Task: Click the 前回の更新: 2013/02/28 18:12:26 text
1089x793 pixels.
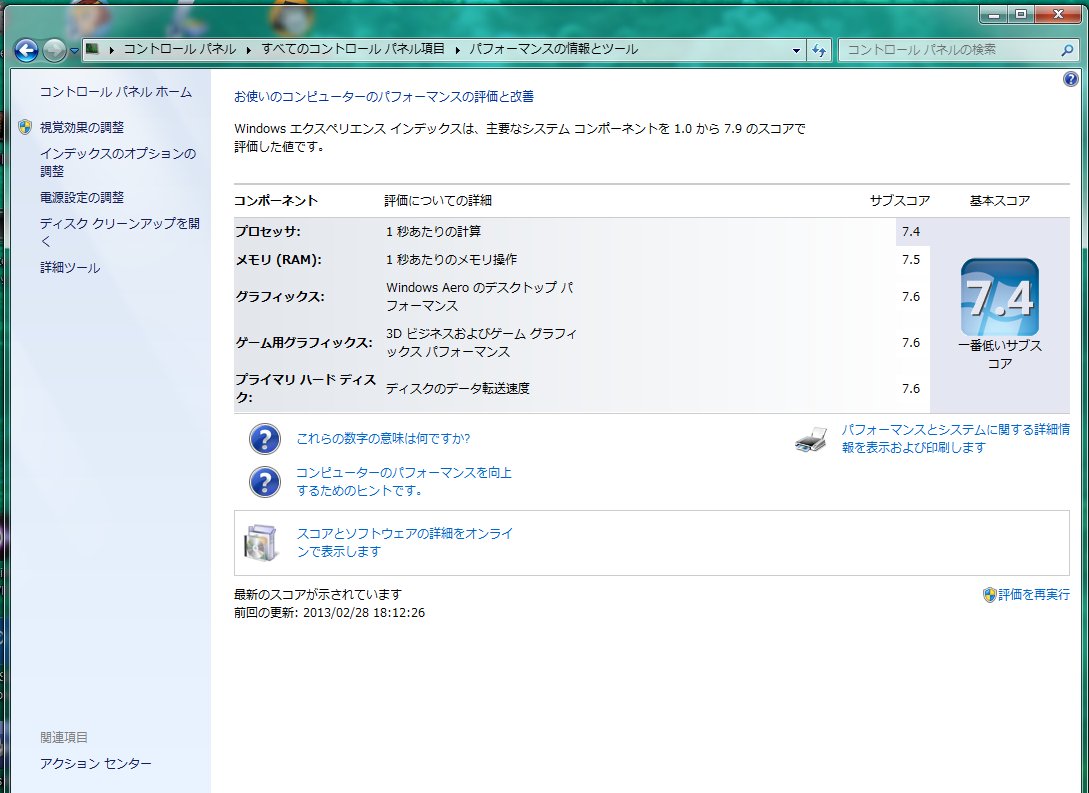Action: pyautogui.click(x=329, y=612)
